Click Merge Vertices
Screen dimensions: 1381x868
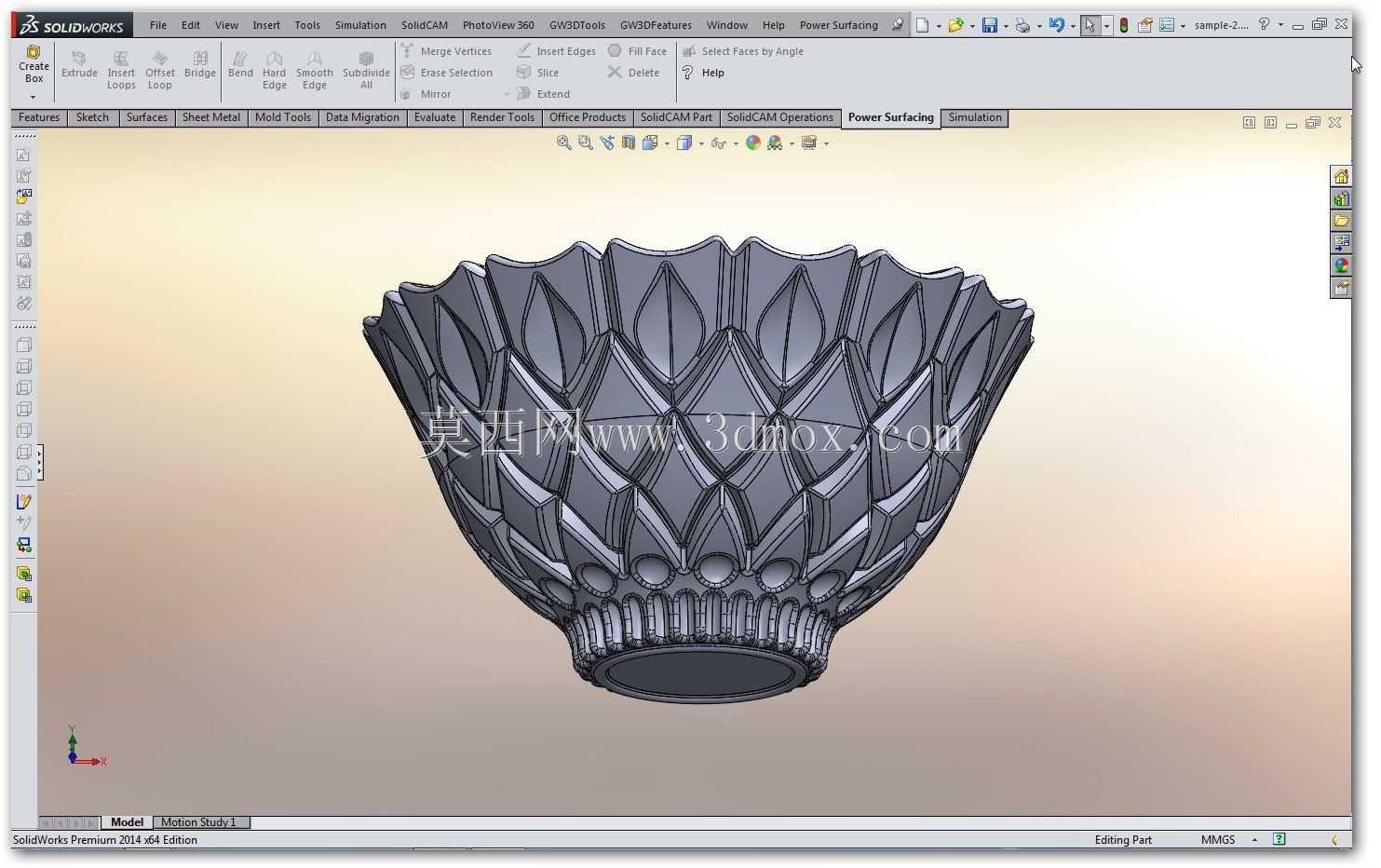click(x=446, y=51)
